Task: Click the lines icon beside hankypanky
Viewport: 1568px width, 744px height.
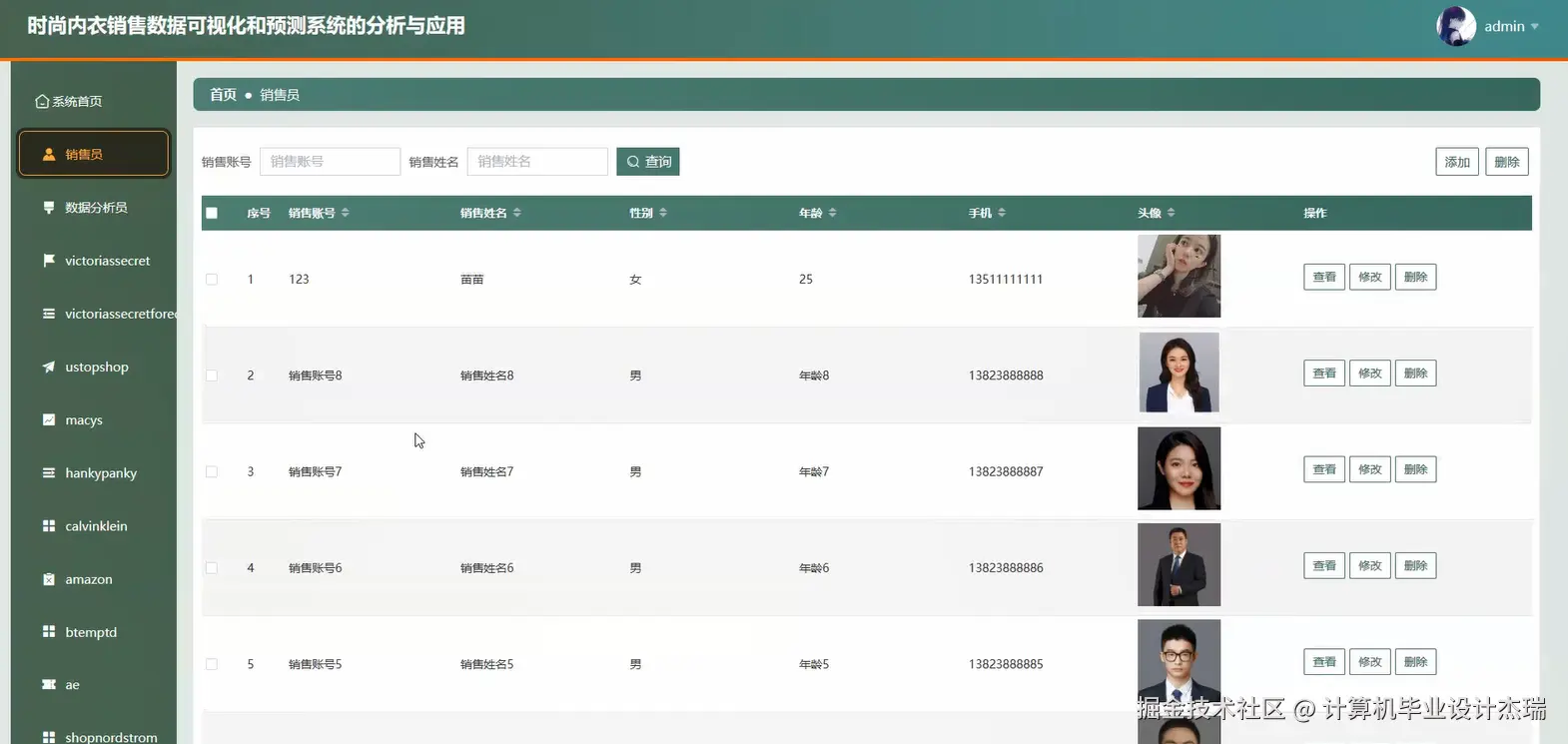Action: point(48,472)
